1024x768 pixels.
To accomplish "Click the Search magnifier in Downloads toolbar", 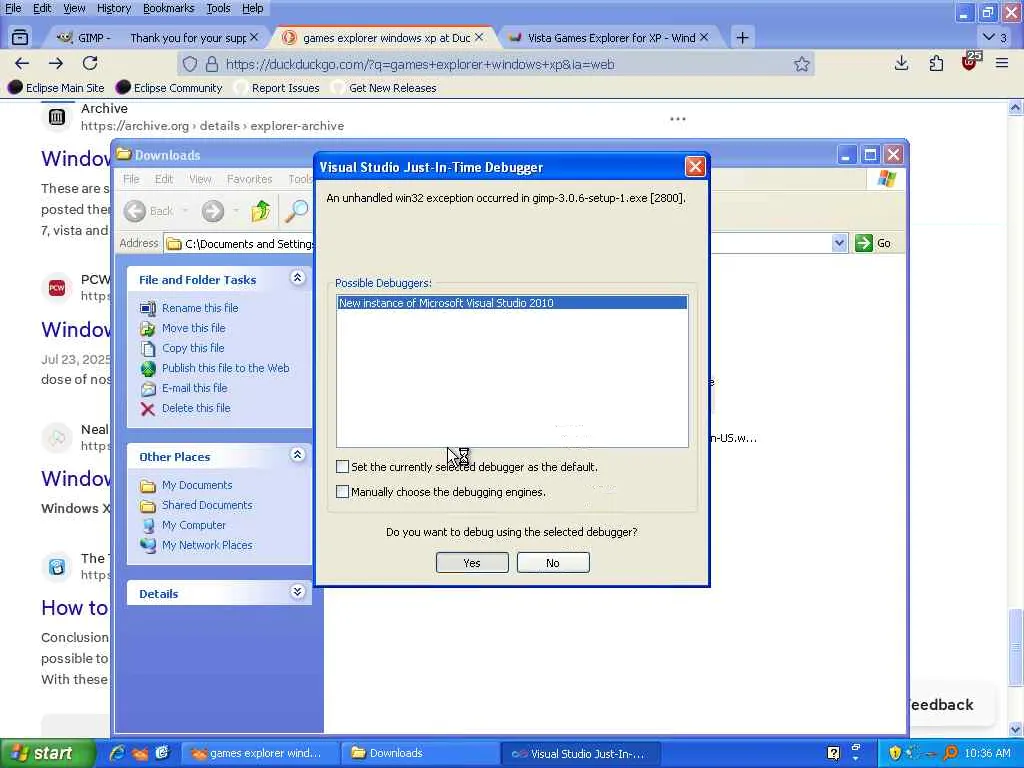I will point(296,210).
